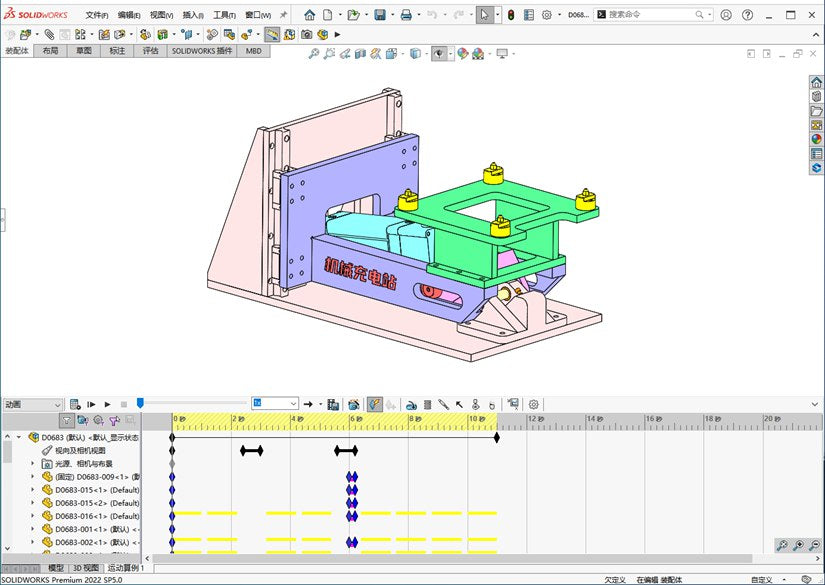Open a file using the Open folder icon
This screenshot has width=825, height=585.
tap(354, 15)
